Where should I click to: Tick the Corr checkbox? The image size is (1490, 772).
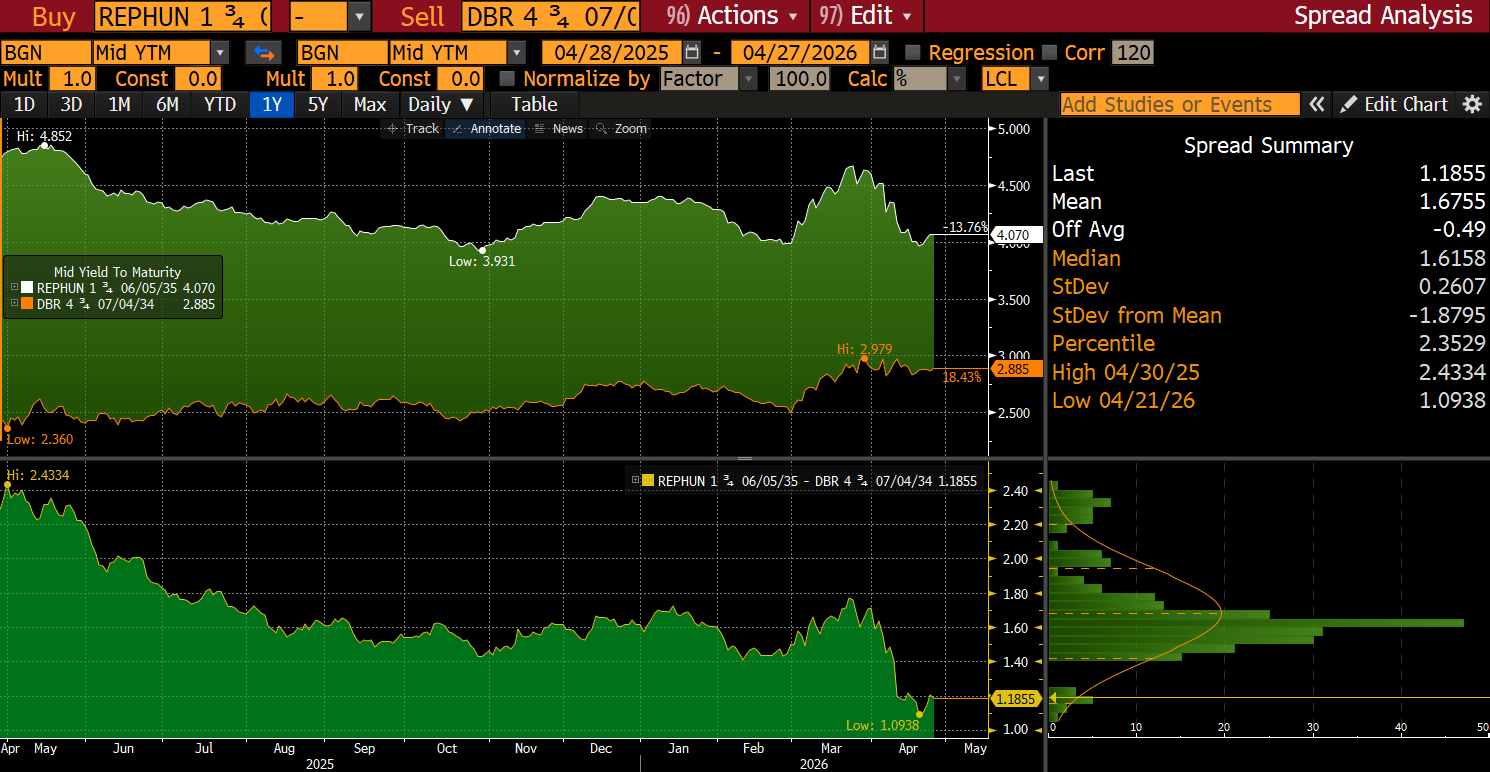tap(1049, 53)
